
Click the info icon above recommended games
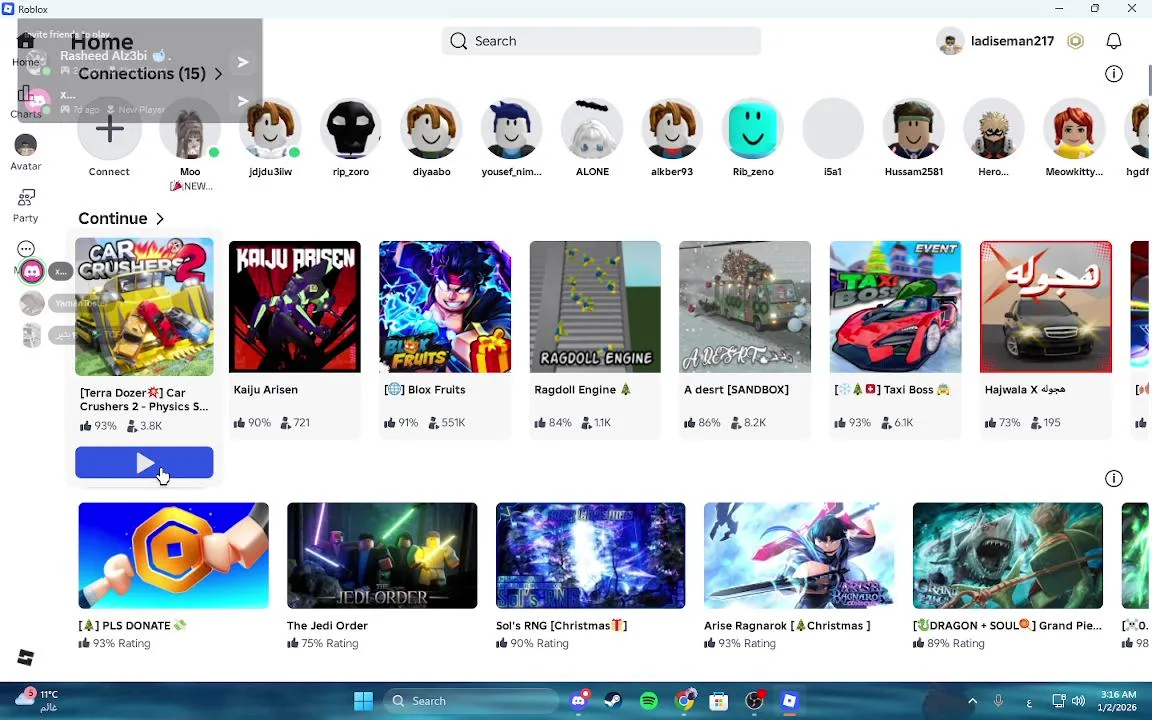tap(1114, 478)
